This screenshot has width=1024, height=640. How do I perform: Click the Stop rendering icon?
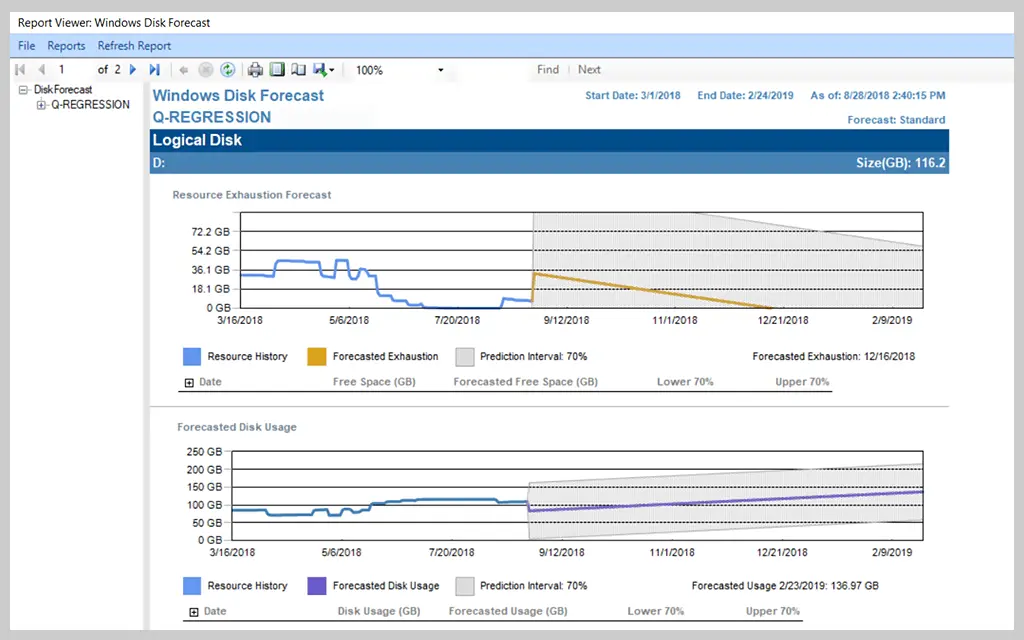pyautogui.click(x=205, y=70)
